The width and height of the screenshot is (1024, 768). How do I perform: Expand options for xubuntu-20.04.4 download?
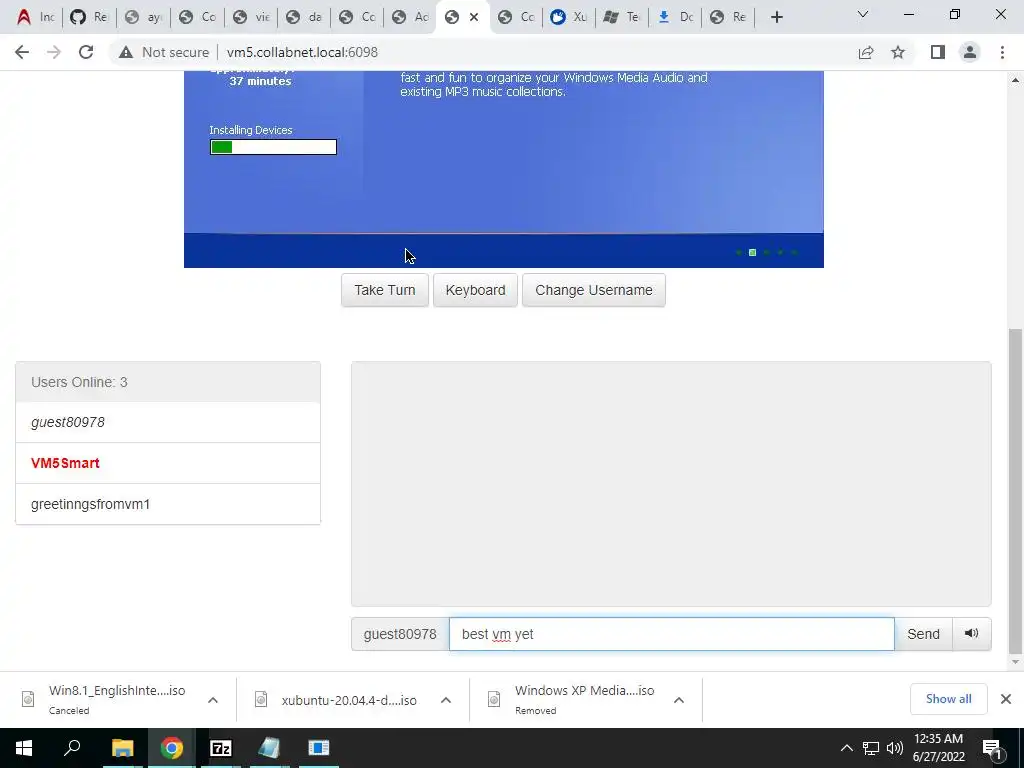point(446,700)
